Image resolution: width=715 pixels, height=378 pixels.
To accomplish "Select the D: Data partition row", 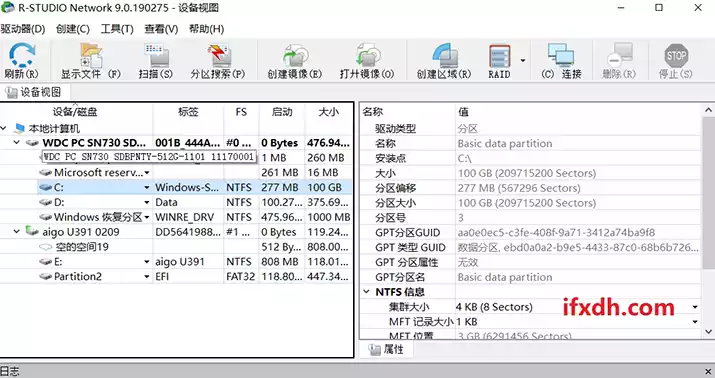I will click(176, 202).
